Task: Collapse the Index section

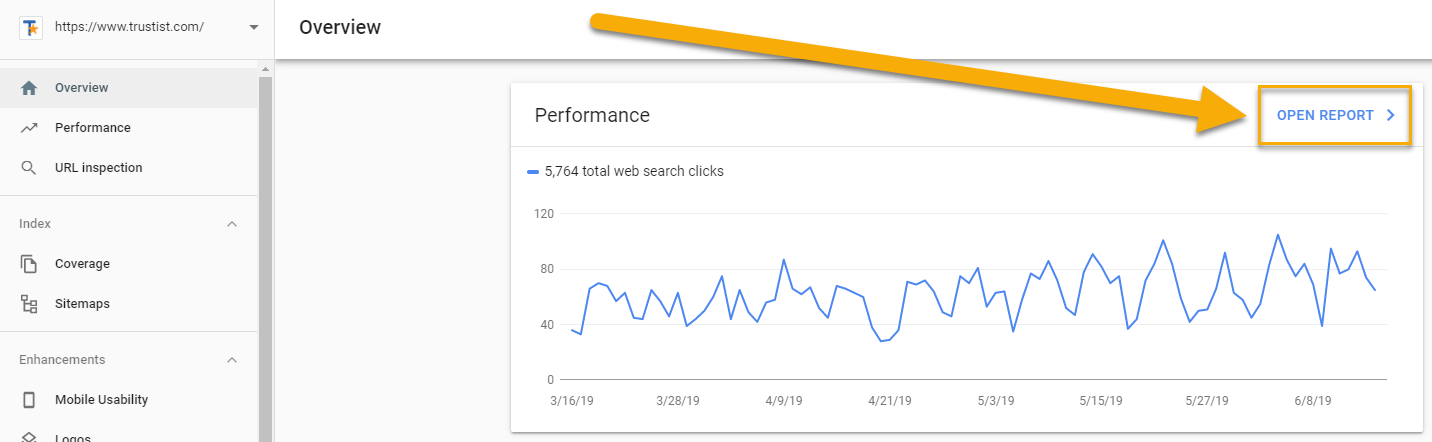Action: tap(232, 224)
